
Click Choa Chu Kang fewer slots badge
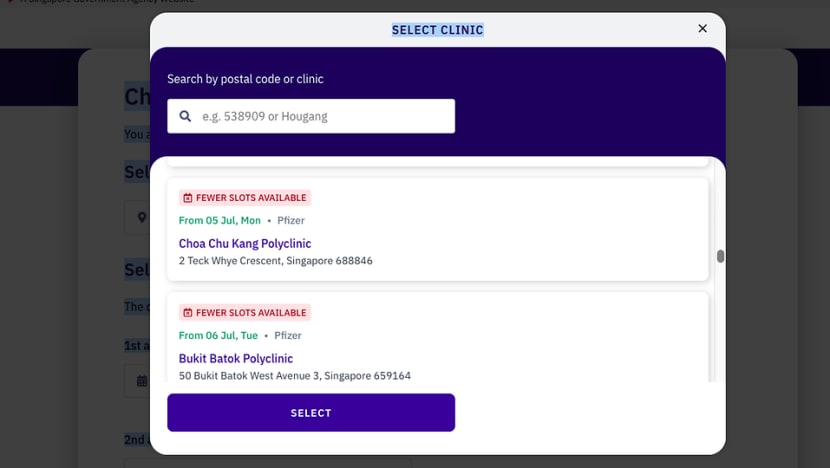pyautogui.click(x=245, y=198)
